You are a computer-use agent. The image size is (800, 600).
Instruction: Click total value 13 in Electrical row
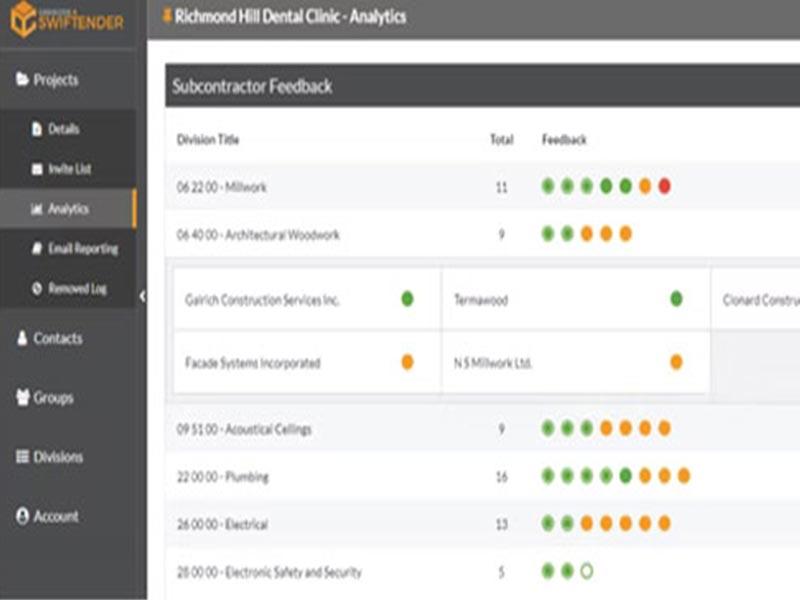(x=502, y=524)
